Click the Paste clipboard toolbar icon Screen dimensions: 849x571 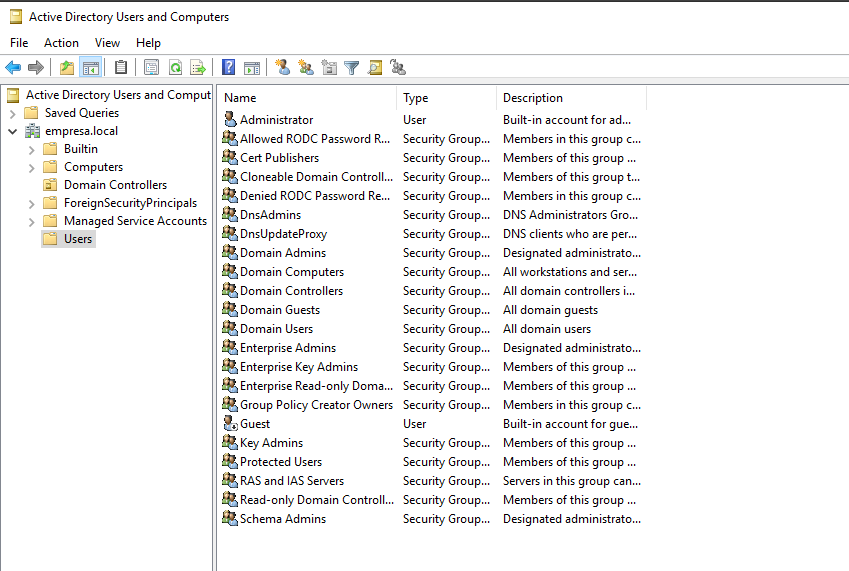click(x=121, y=68)
